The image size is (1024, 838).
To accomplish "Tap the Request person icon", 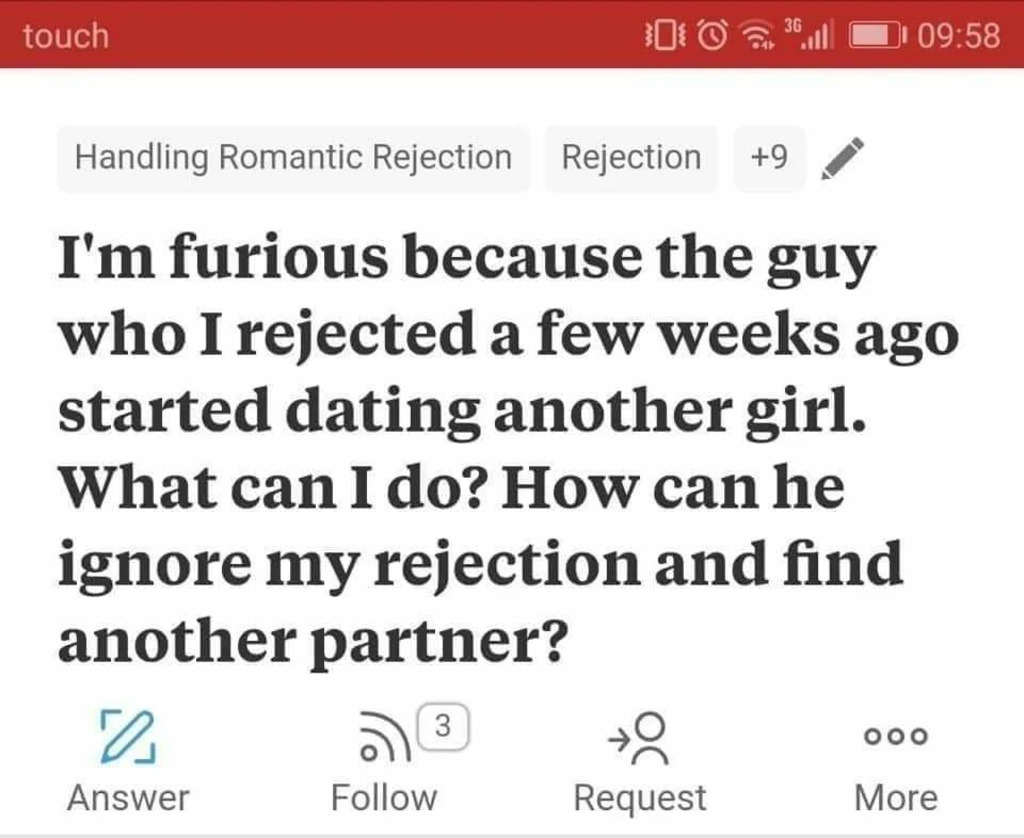I will [638, 738].
